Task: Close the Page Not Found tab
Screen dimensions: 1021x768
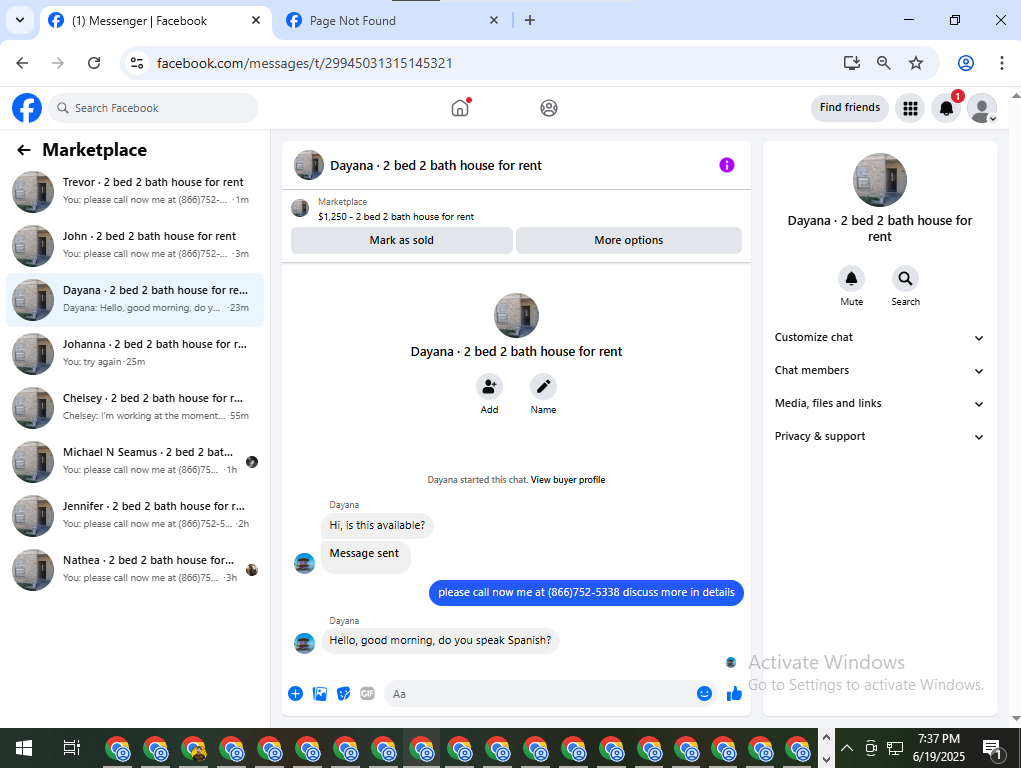Action: 494,20
